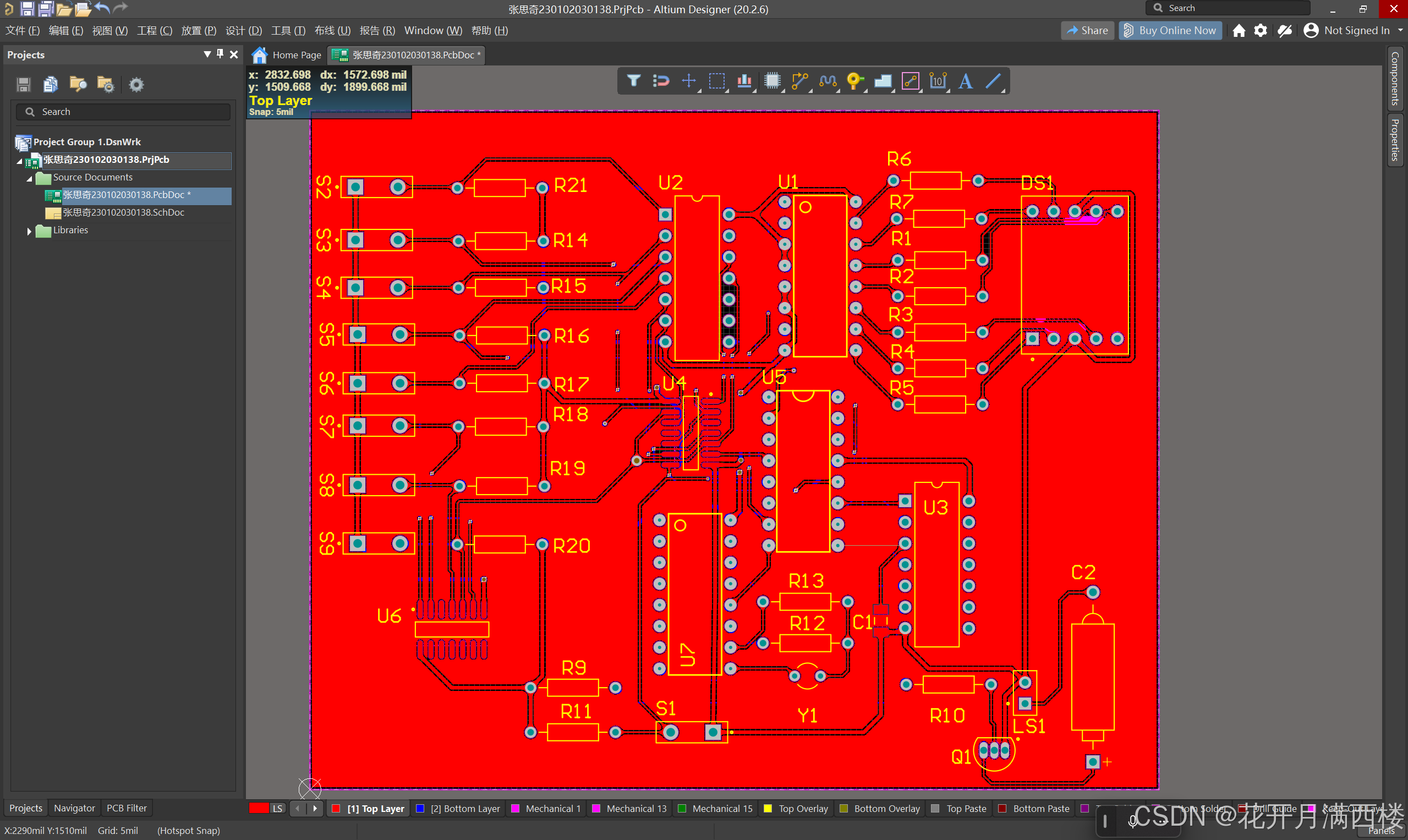The image size is (1408, 840).
Task: Click the open project folder icon in Projects panel
Action: tap(78, 85)
